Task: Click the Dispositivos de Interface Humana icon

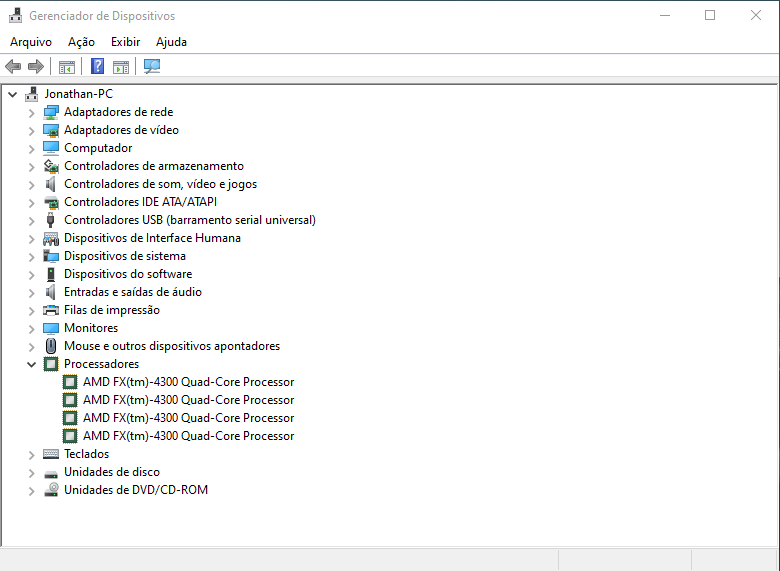Action: click(51, 238)
